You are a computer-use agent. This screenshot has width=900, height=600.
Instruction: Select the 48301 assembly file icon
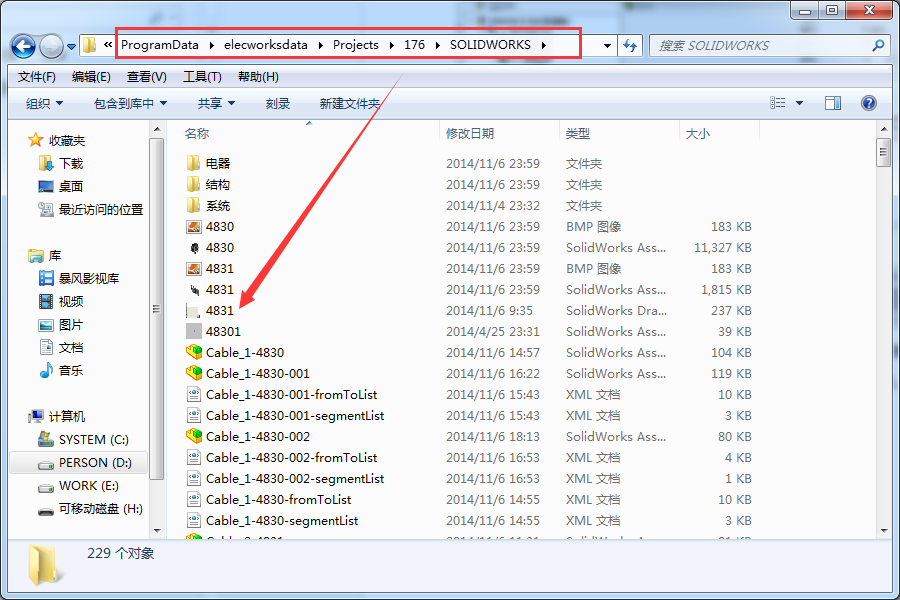coord(194,332)
